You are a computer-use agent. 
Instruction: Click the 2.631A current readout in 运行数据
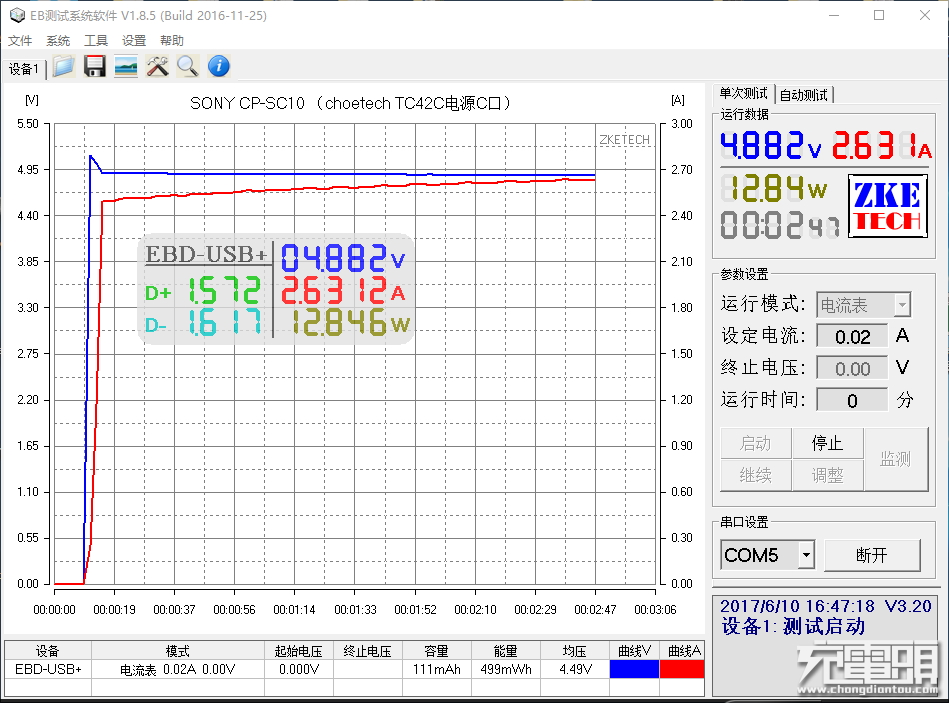coord(881,145)
